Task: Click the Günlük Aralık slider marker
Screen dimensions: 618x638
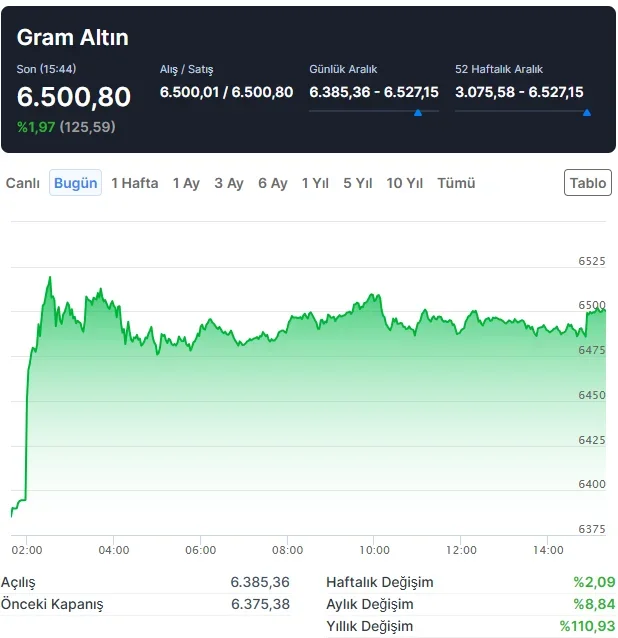Action: pos(418,113)
